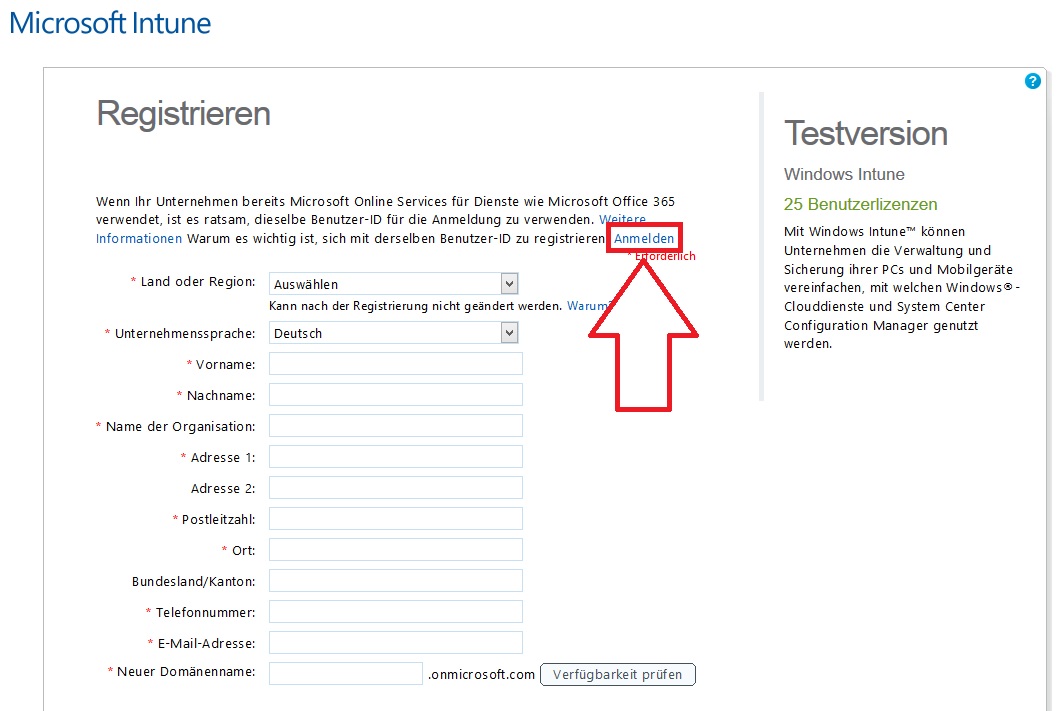Select the Name der Organisation field

[396, 426]
